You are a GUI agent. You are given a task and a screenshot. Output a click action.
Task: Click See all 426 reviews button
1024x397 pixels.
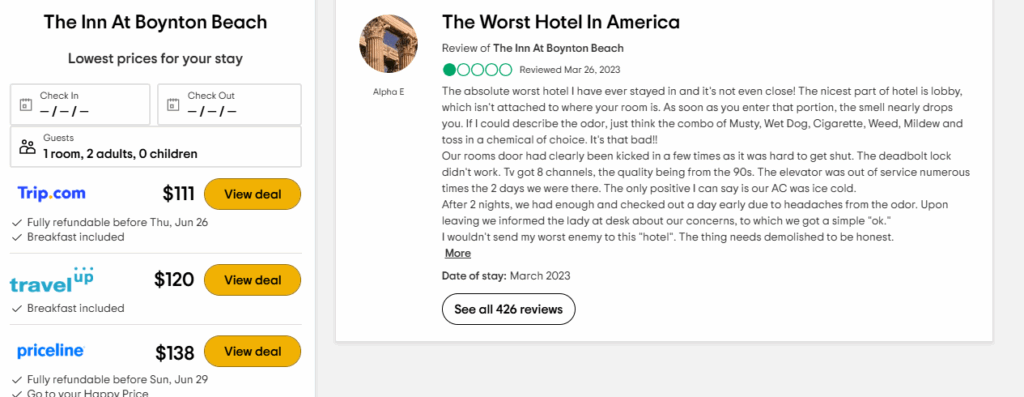[x=509, y=310]
